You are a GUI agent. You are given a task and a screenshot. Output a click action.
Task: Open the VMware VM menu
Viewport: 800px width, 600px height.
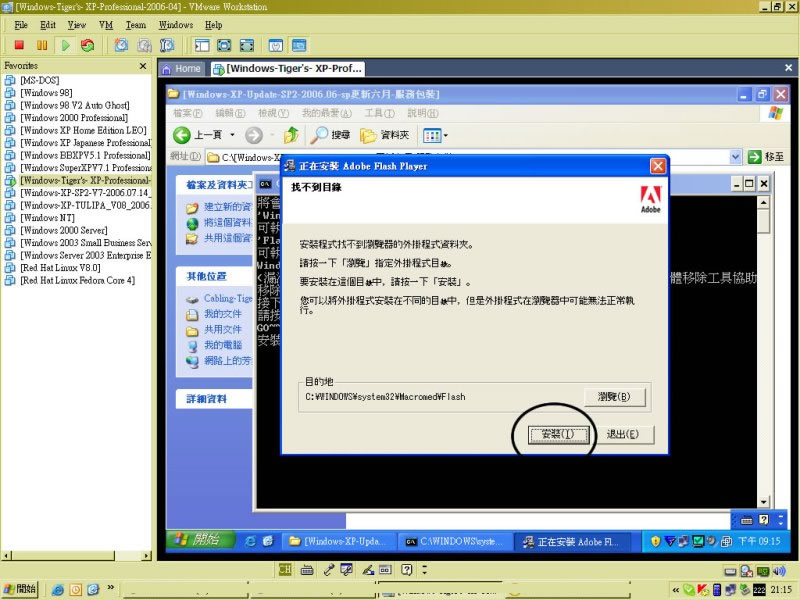pos(106,25)
